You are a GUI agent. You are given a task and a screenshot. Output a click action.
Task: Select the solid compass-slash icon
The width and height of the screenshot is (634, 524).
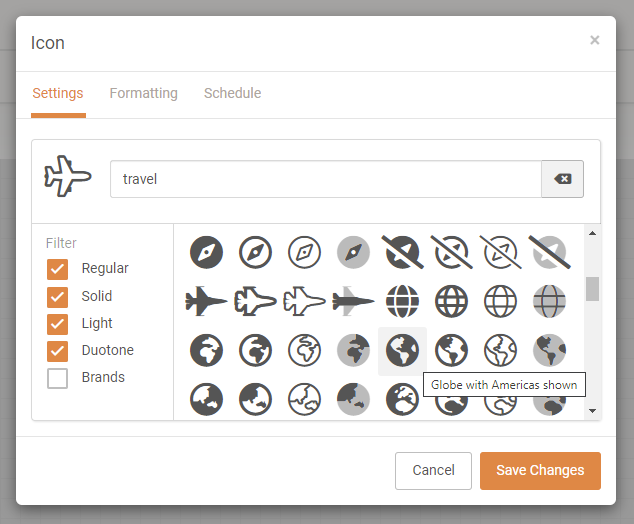click(x=402, y=252)
